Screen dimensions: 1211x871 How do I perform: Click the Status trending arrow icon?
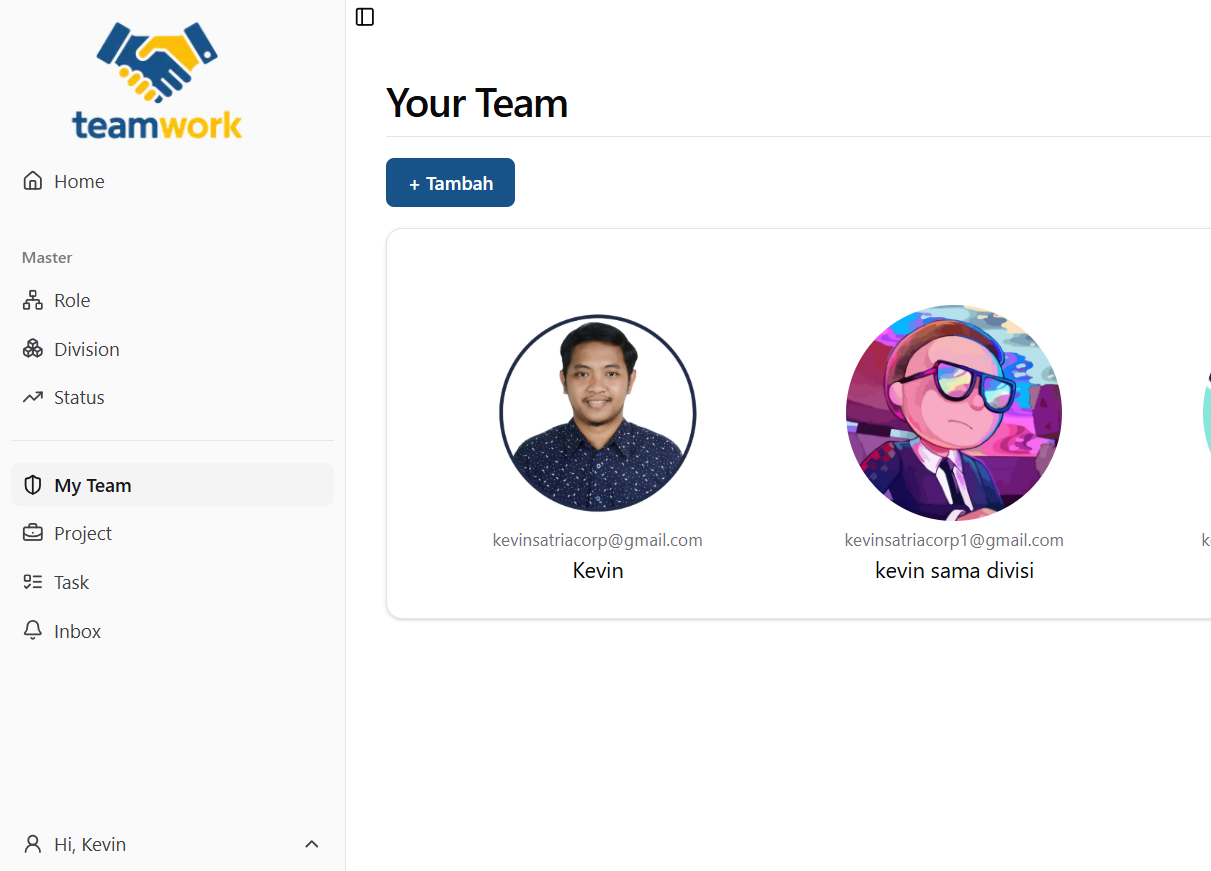[x=33, y=397]
